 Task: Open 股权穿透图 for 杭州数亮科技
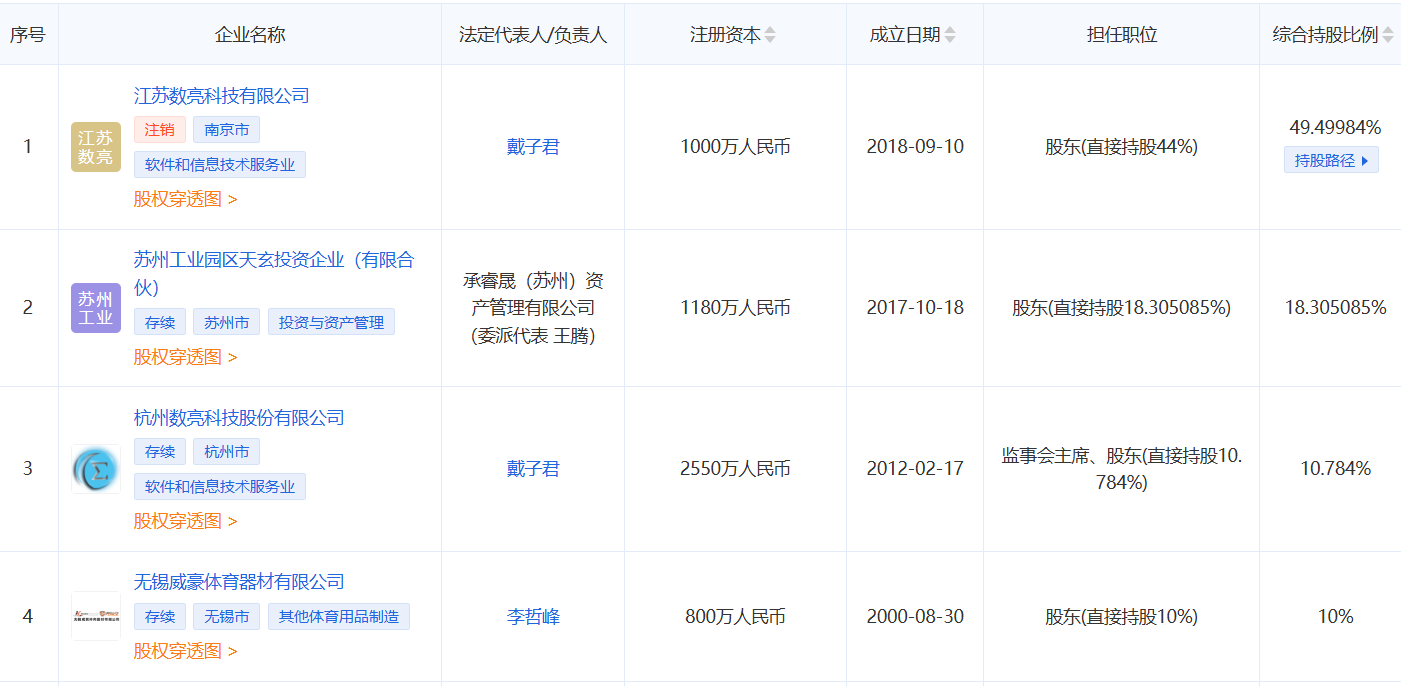[185, 521]
